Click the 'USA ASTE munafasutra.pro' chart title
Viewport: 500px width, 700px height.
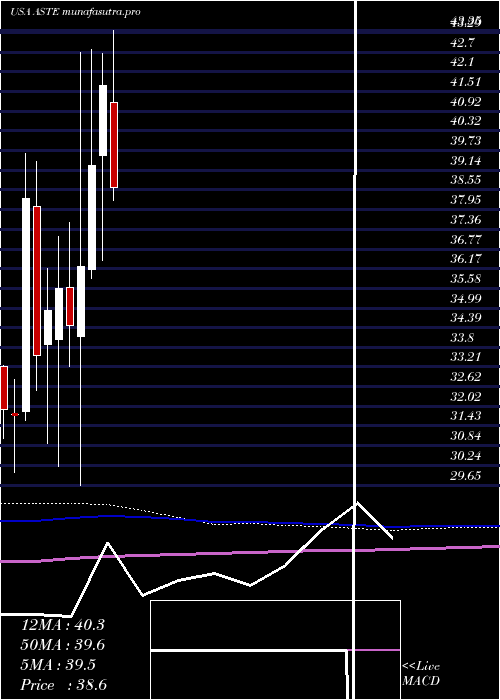point(75,12)
